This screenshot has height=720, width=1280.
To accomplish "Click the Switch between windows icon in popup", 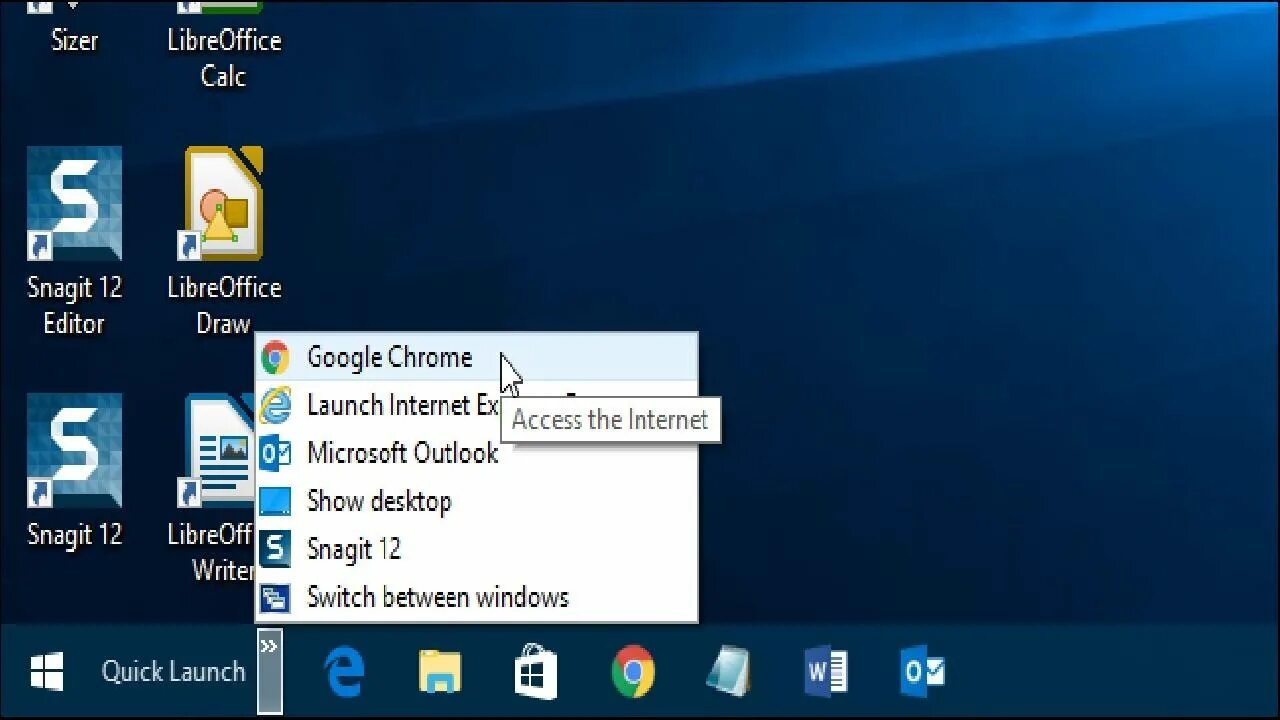I will coord(275,598).
